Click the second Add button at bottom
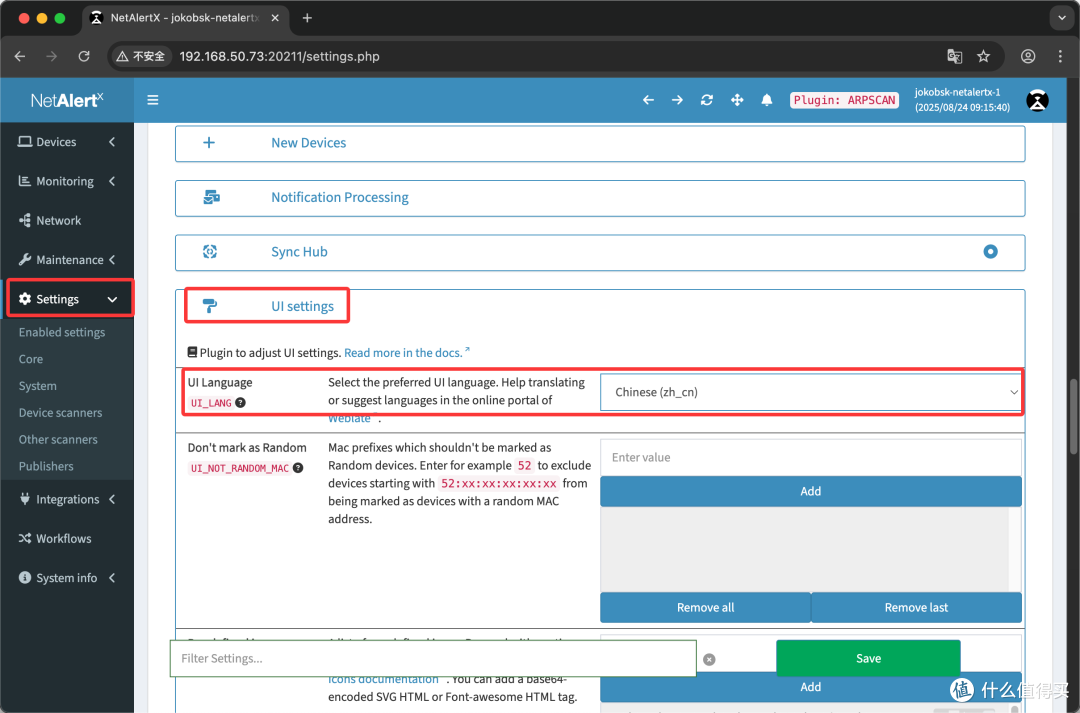1080x713 pixels. (811, 687)
